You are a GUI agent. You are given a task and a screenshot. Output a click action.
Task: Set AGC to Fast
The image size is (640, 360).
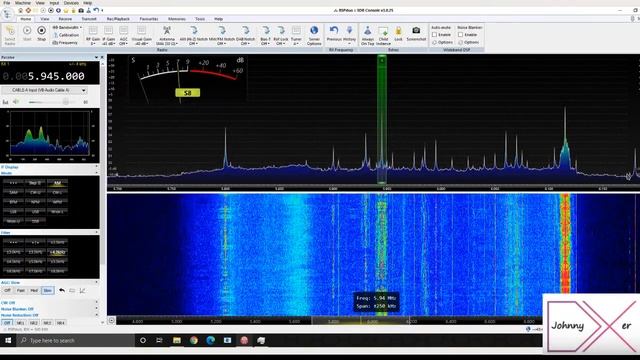tap(20, 290)
